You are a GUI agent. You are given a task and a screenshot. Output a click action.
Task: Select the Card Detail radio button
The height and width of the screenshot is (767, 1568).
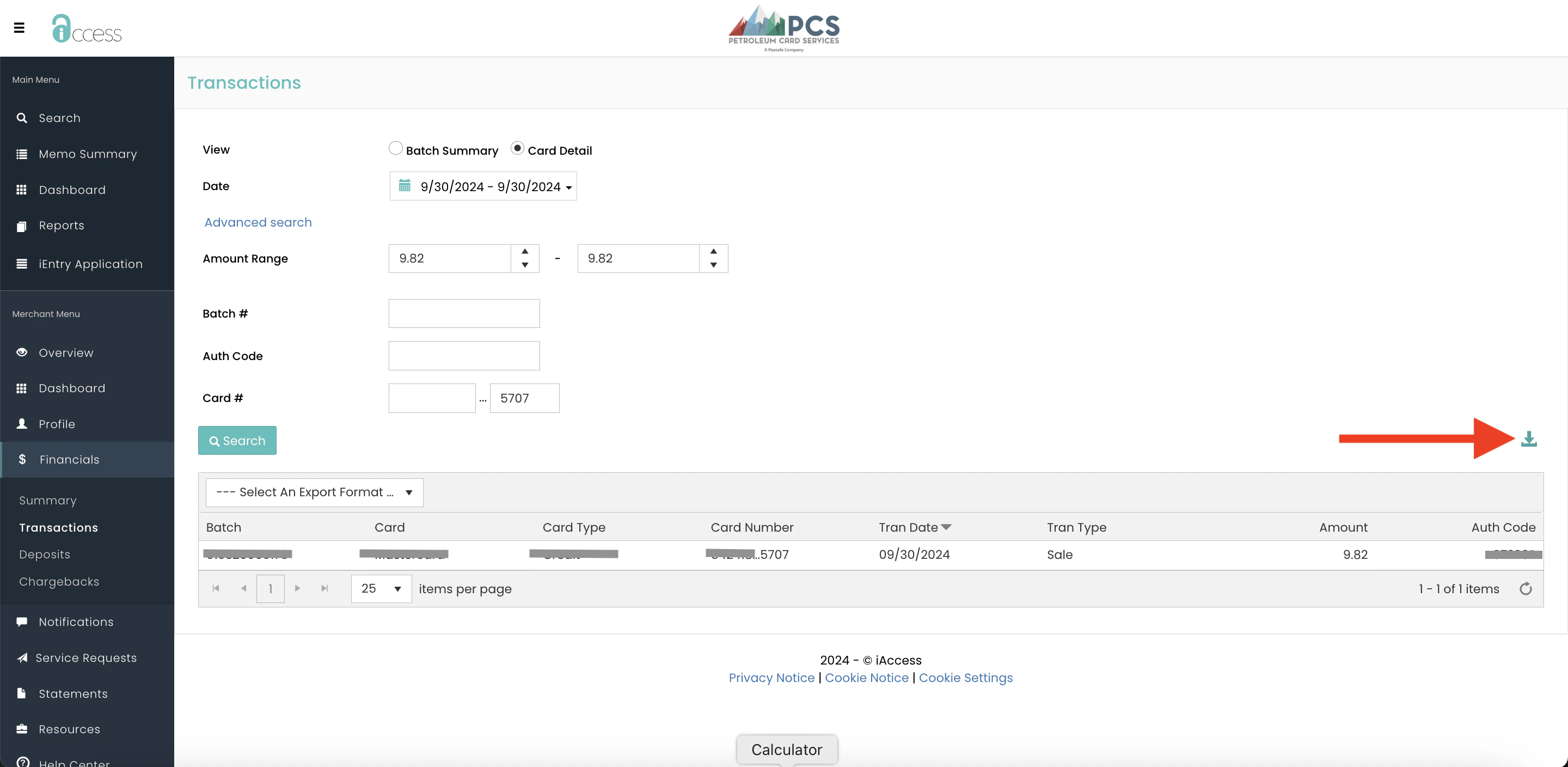pos(517,149)
